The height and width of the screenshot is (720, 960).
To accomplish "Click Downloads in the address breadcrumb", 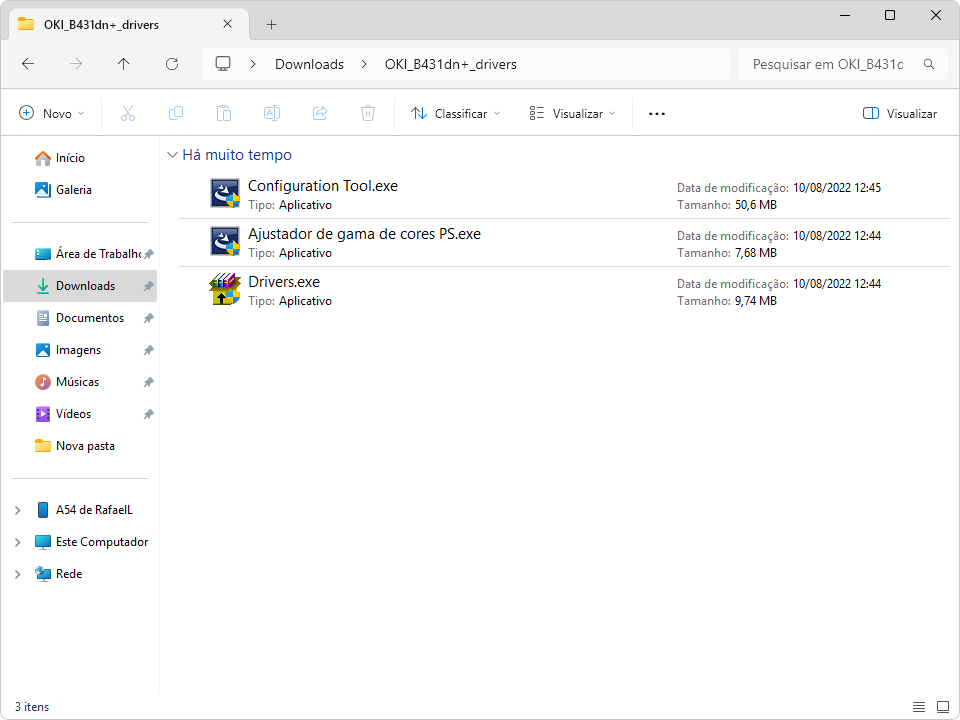I will click(x=309, y=64).
